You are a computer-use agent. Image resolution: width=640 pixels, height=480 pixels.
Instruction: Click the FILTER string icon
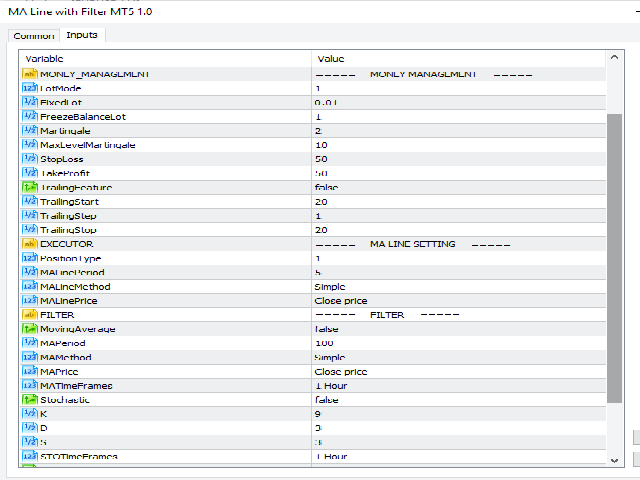pos(29,315)
